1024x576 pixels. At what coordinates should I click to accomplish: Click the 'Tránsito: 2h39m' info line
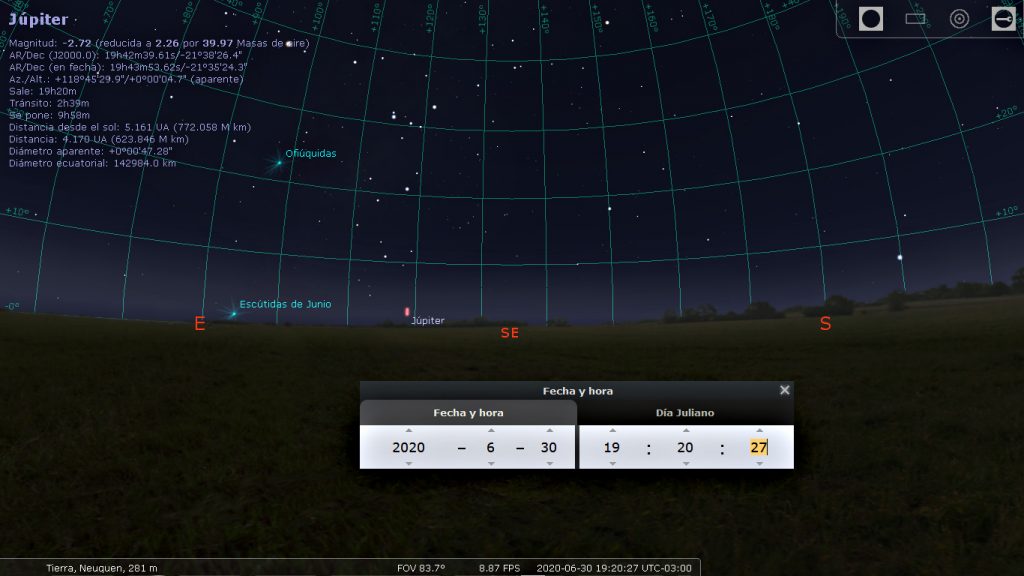(x=49, y=103)
